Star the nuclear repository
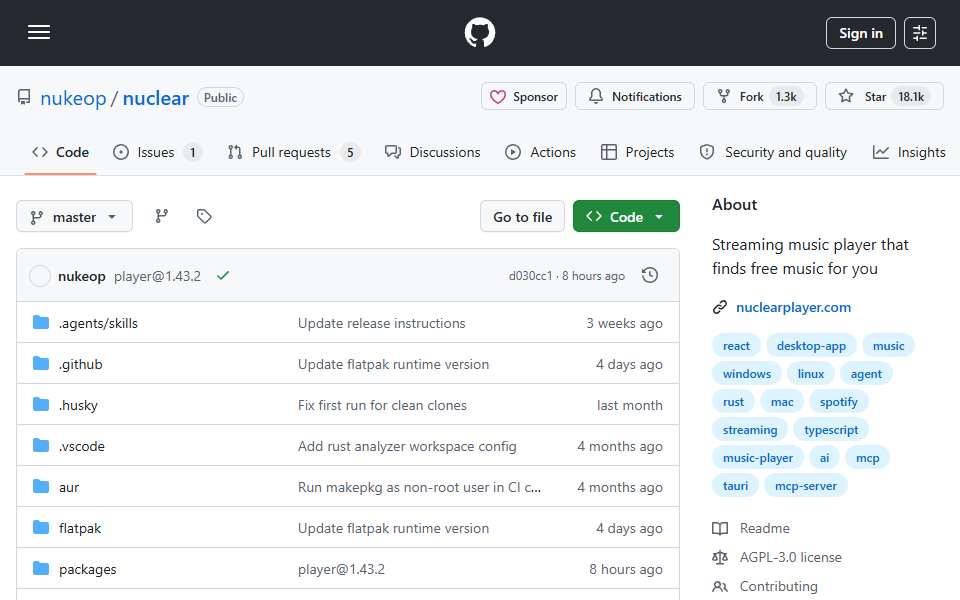The width and height of the screenshot is (960, 600). click(x=884, y=97)
